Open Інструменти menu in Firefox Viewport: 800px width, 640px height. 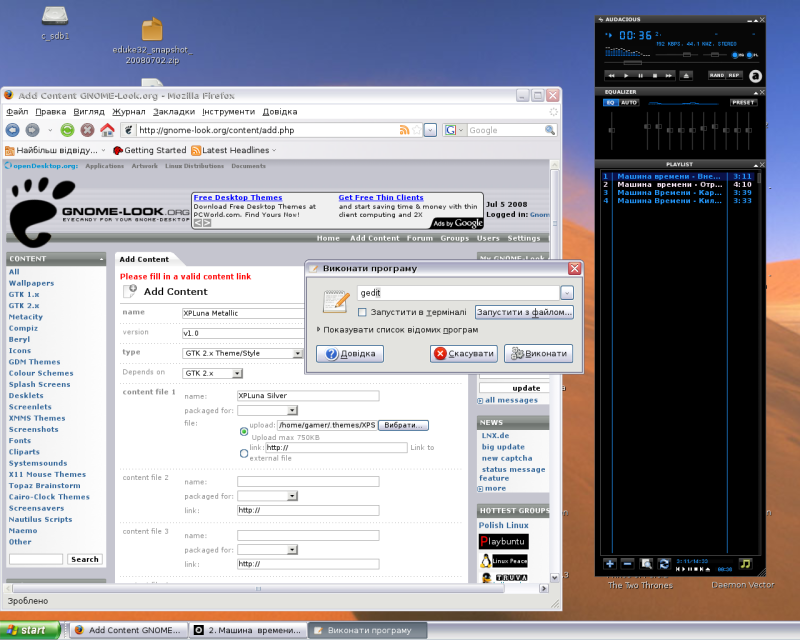coord(228,112)
